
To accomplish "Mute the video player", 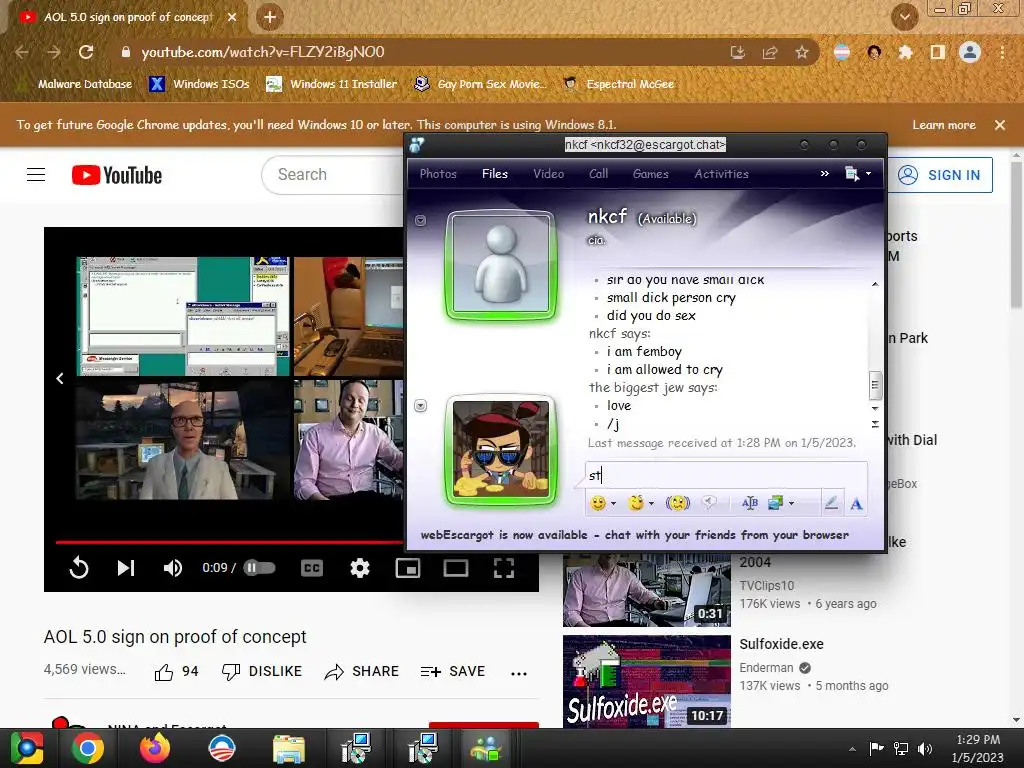I will (x=173, y=568).
